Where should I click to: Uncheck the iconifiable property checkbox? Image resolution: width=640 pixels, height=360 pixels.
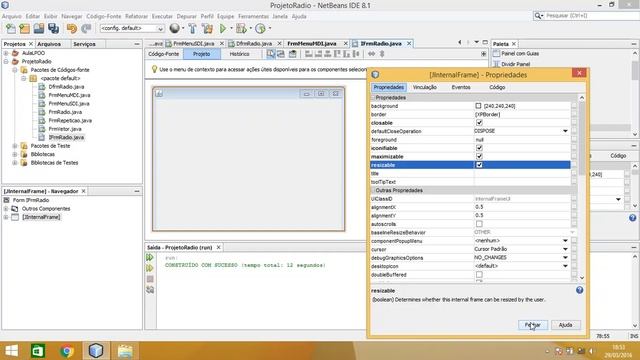tap(479, 148)
